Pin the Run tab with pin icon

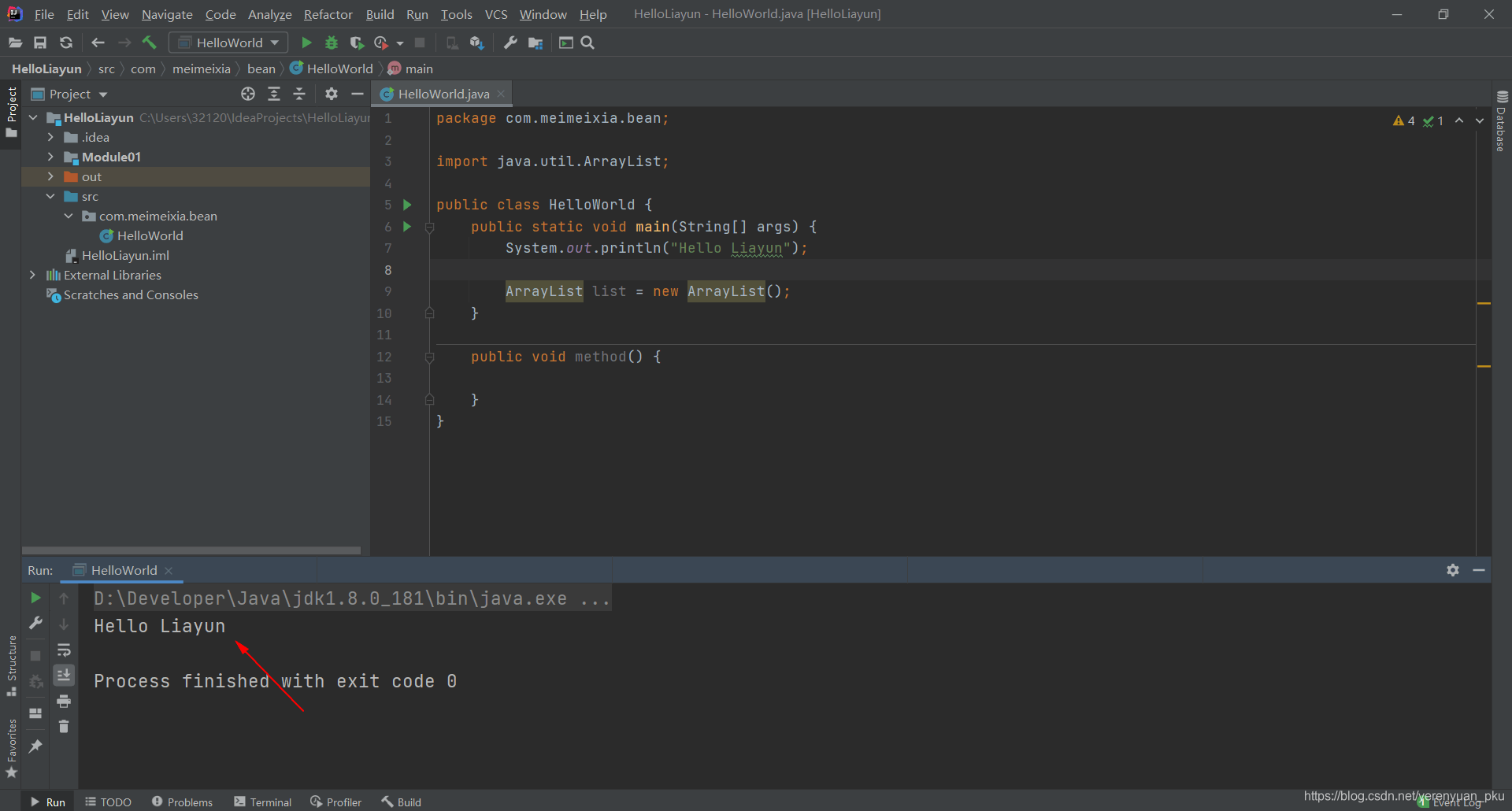click(35, 746)
